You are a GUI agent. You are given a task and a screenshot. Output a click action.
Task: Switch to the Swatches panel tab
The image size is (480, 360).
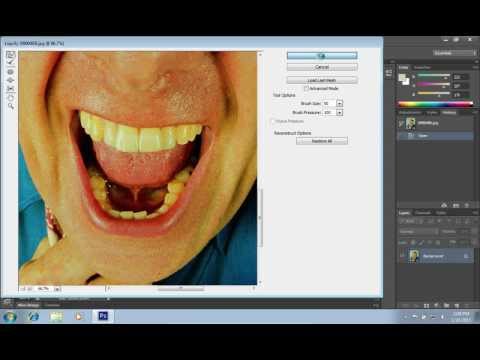(x=422, y=67)
